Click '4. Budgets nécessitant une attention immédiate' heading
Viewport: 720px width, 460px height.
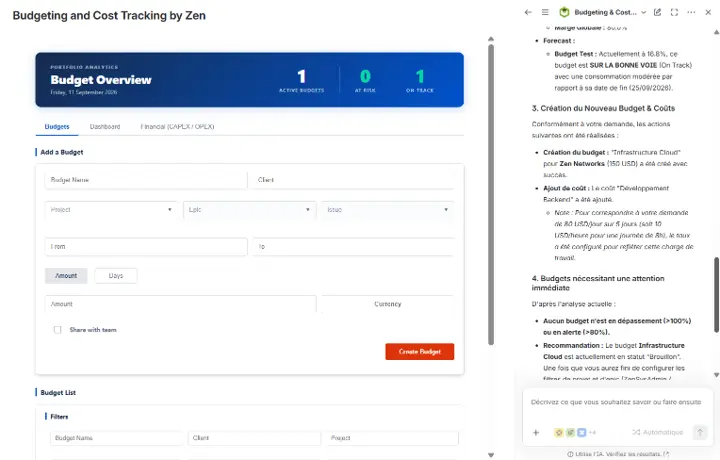[598, 283]
